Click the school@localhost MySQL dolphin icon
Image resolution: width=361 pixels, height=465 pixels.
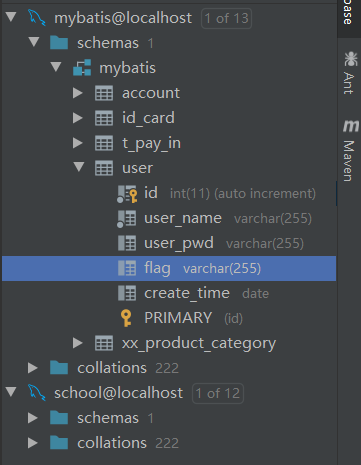(x=37, y=393)
